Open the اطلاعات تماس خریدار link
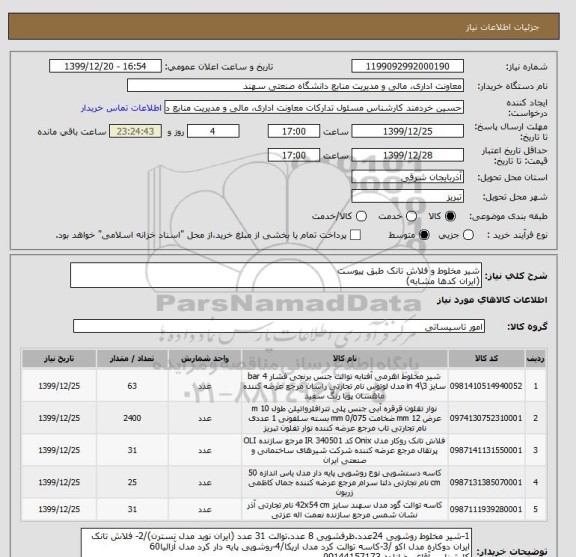Screen dimensions: 576x557 (121, 108)
